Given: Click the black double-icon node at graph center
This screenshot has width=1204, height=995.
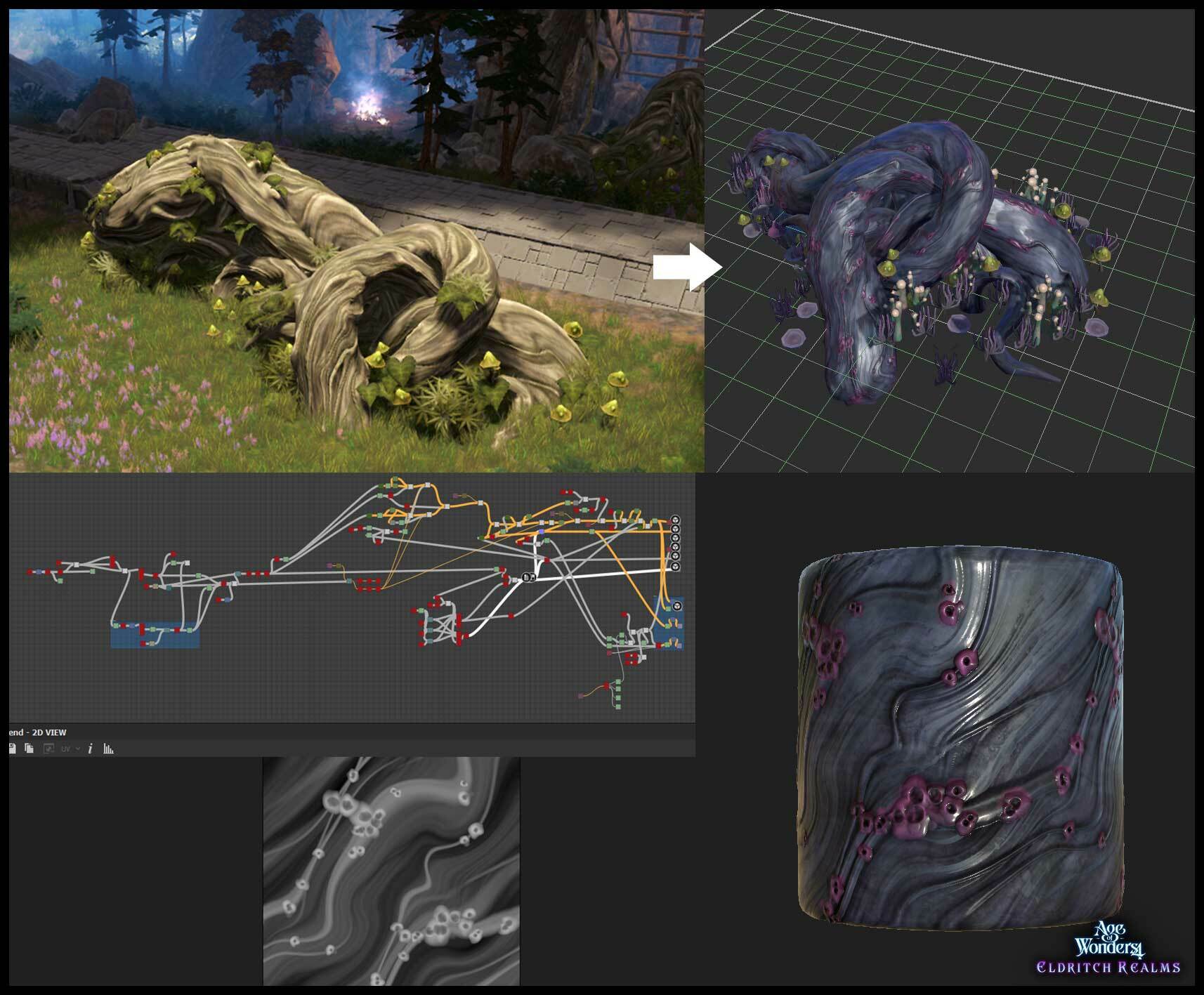Looking at the screenshot, I should point(528,577).
